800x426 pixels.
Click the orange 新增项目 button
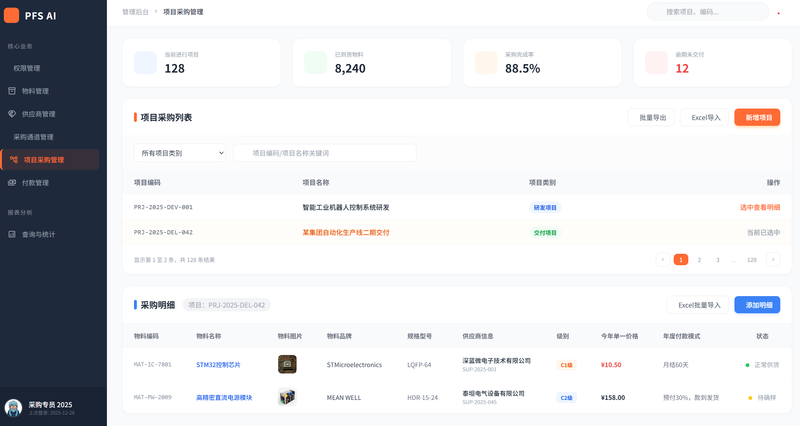click(757, 117)
